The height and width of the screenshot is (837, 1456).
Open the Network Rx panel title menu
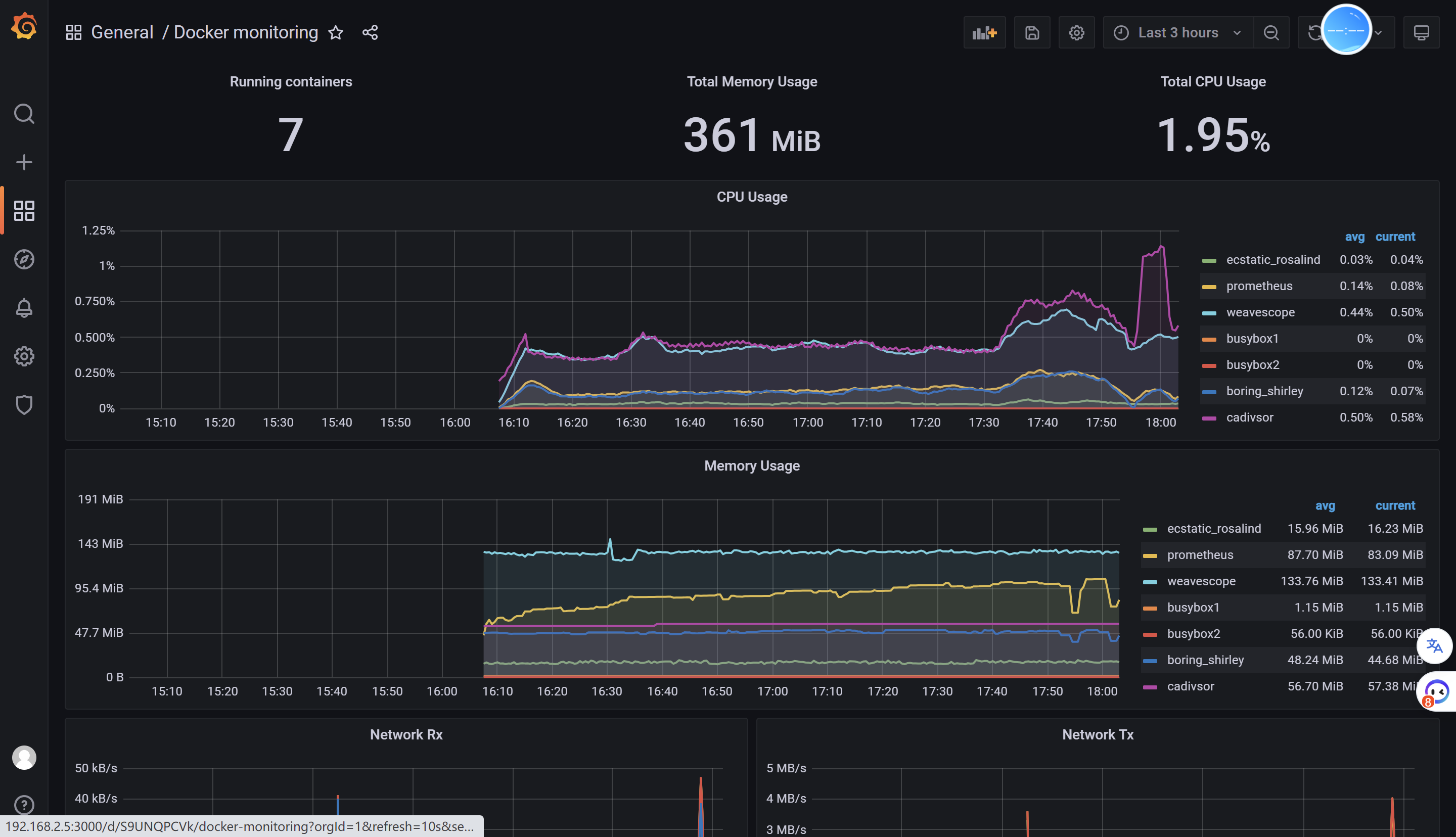(406, 735)
